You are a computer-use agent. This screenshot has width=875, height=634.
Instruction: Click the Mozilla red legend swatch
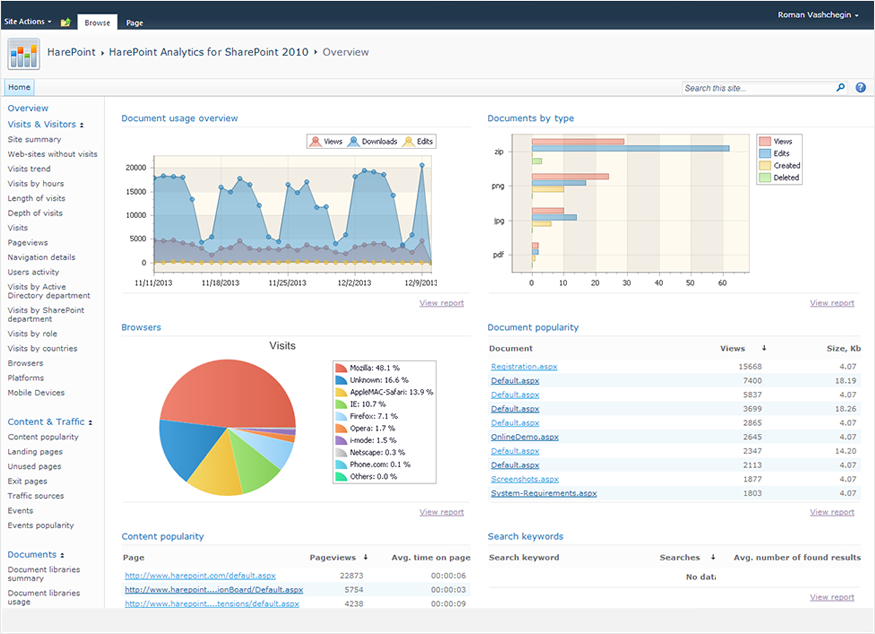click(341, 368)
